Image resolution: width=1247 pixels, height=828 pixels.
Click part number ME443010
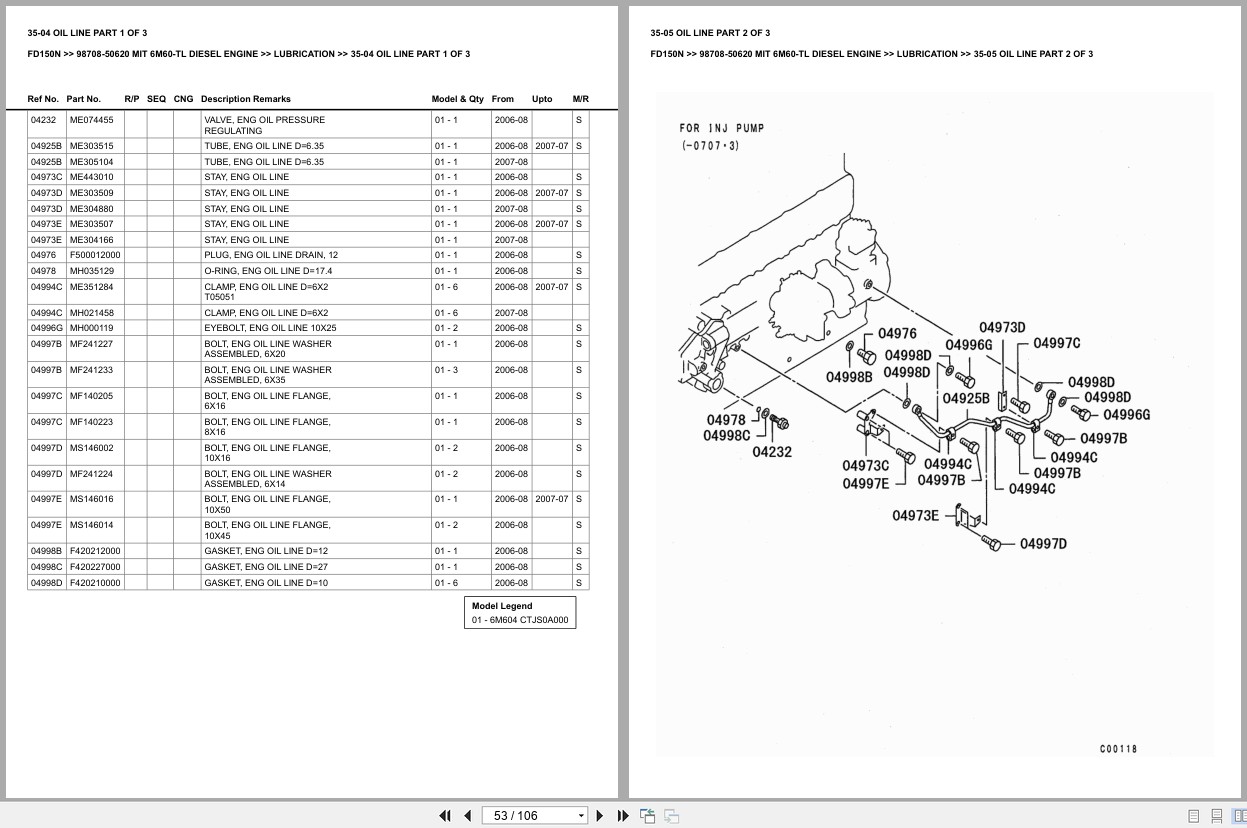click(91, 177)
